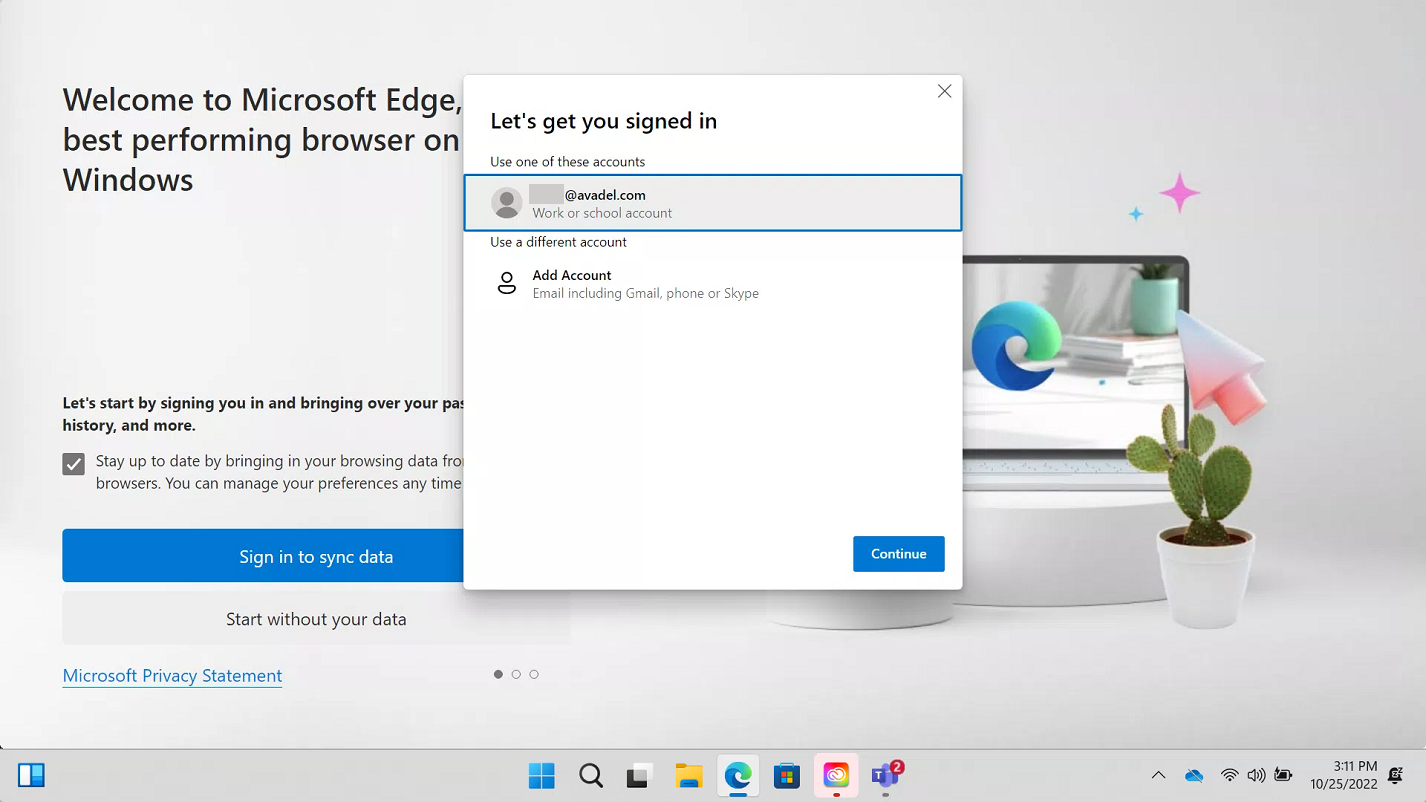Click the Microsoft Edge taskbar icon
The width and height of the screenshot is (1426, 802).
coord(738,776)
